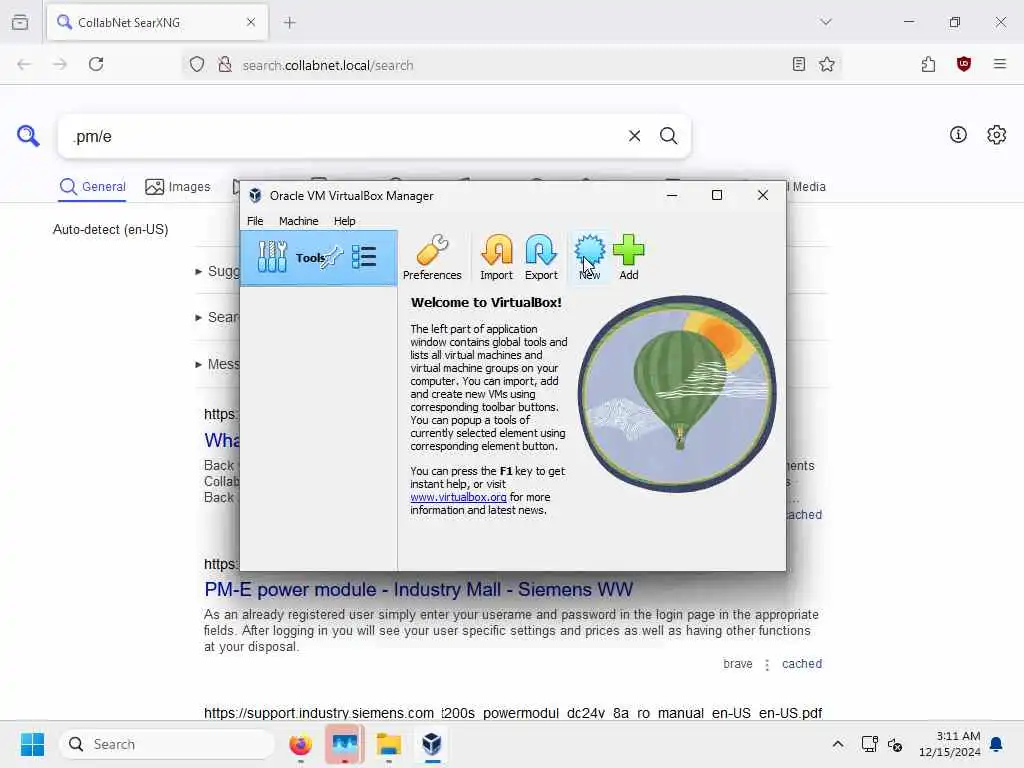Image resolution: width=1024 pixels, height=768 pixels.
Task: Open a new Firefox tab
Action: point(289,23)
